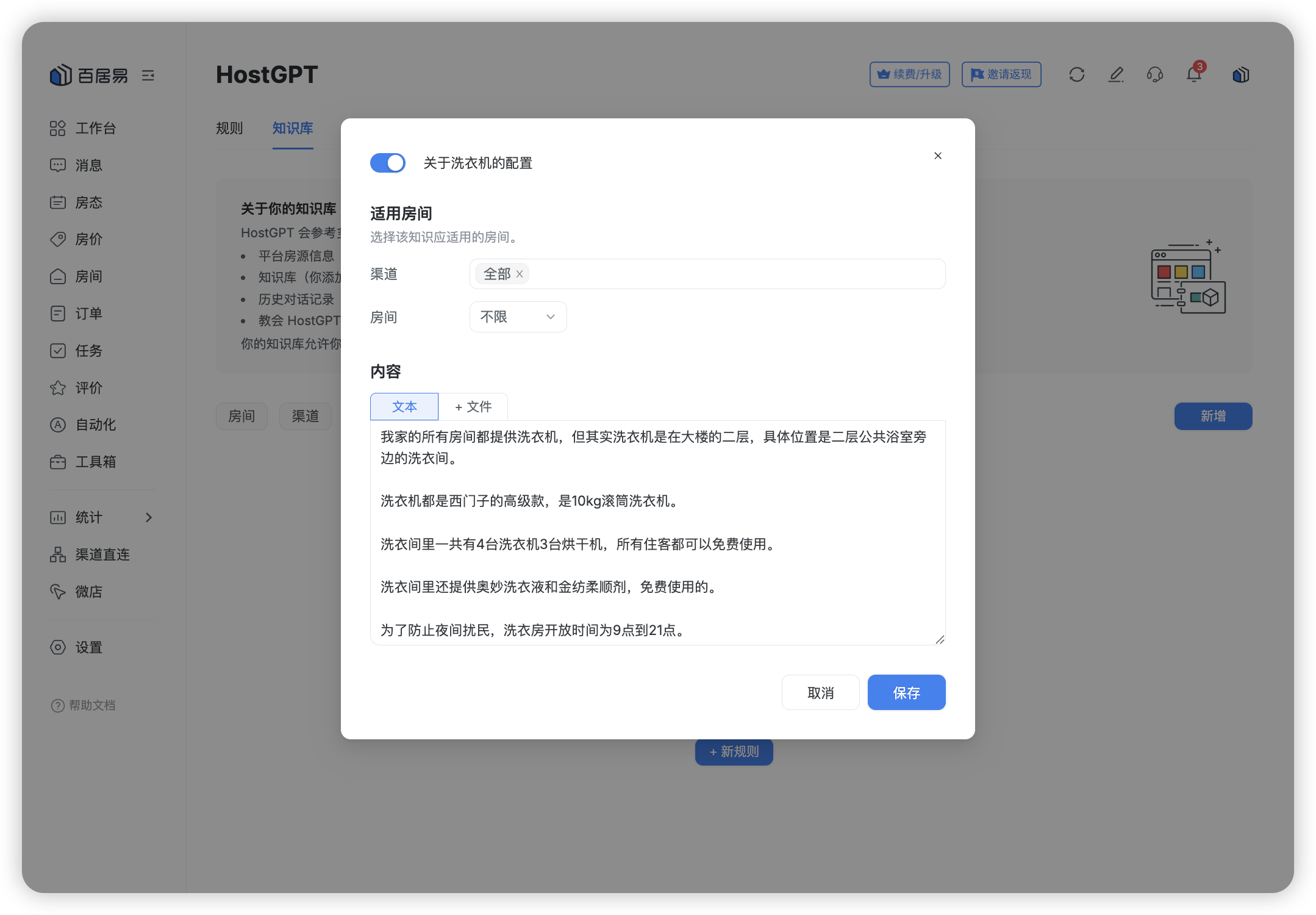Open 工具箱 toolbox in sidebar

pyautogui.click(x=95, y=462)
